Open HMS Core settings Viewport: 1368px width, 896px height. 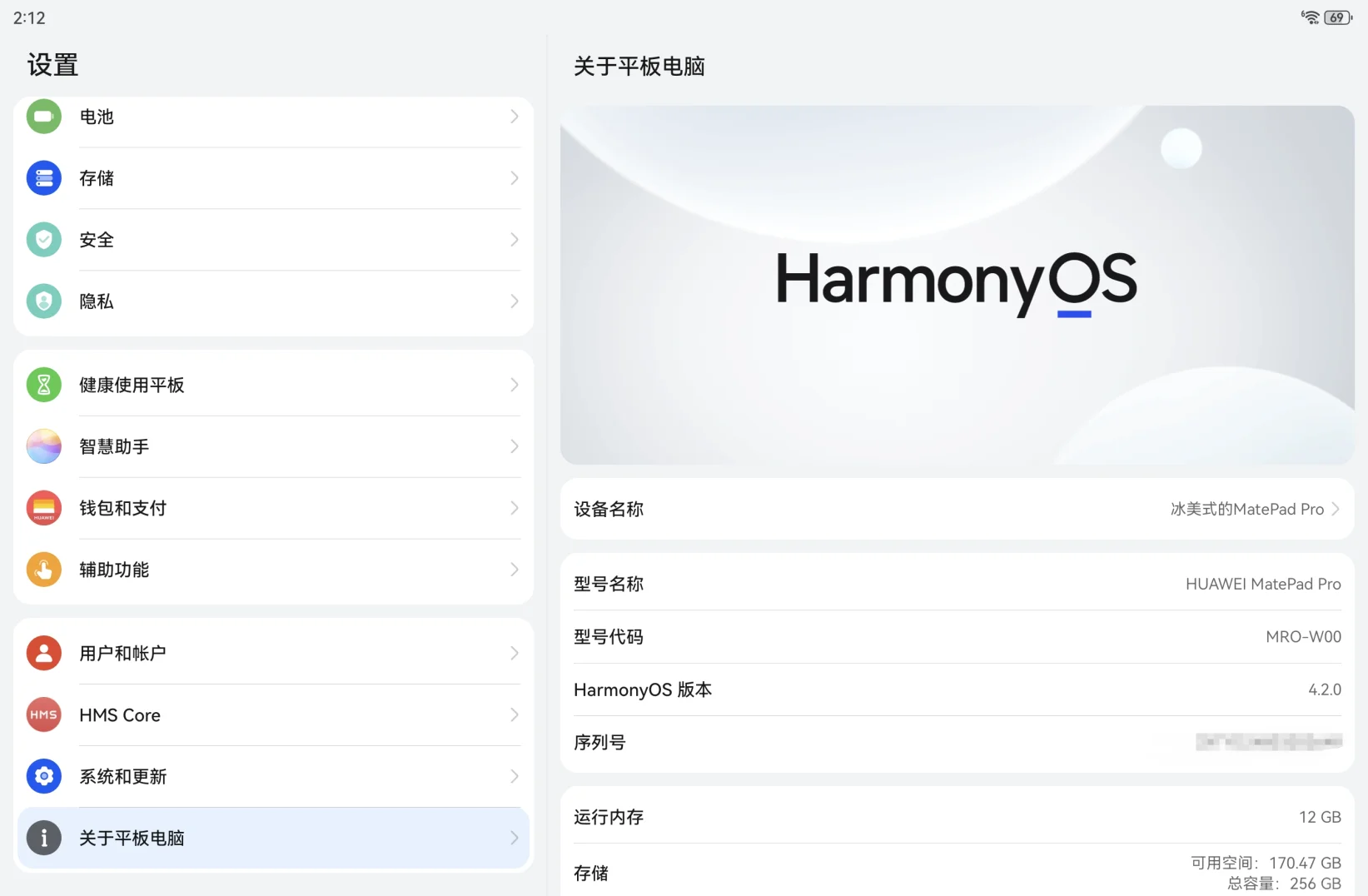273,714
